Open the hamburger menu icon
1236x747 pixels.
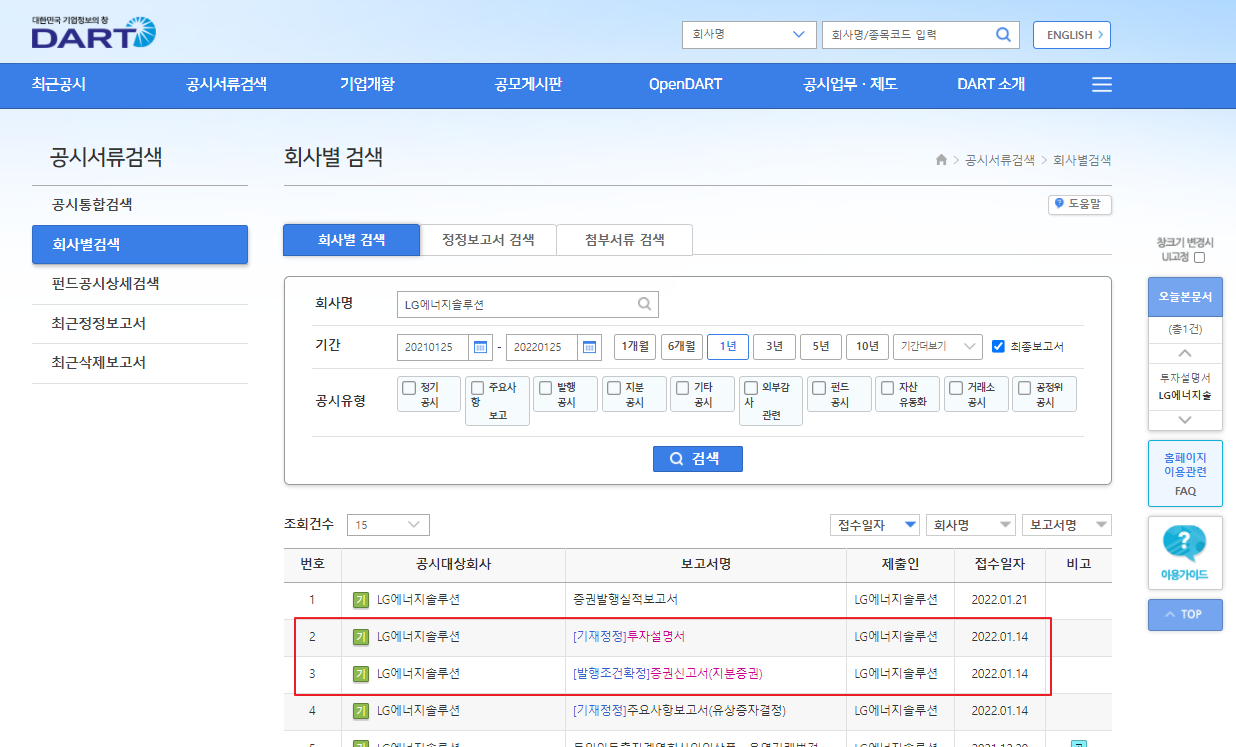1102,85
